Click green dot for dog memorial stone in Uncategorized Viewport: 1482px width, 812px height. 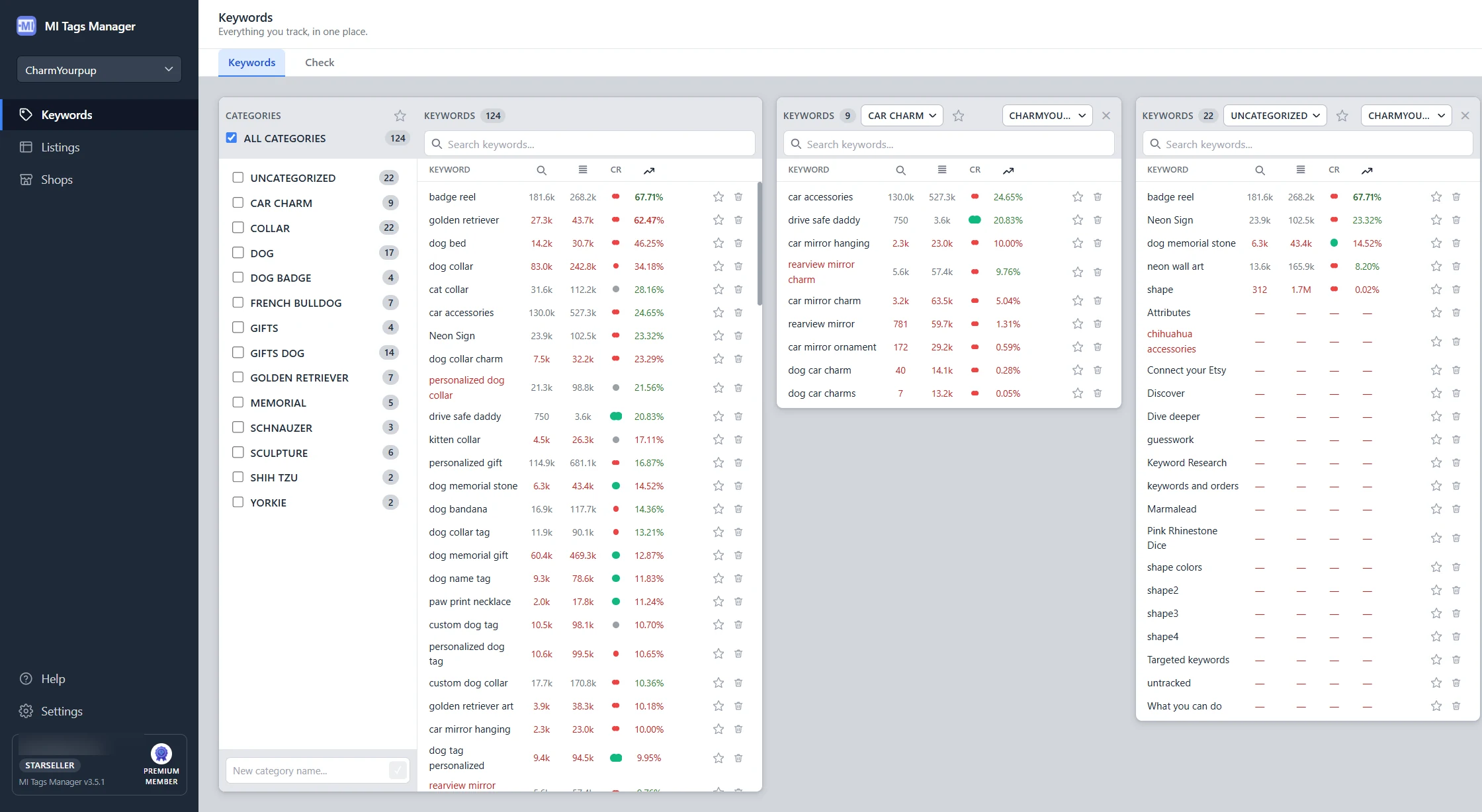point(1334,243)
